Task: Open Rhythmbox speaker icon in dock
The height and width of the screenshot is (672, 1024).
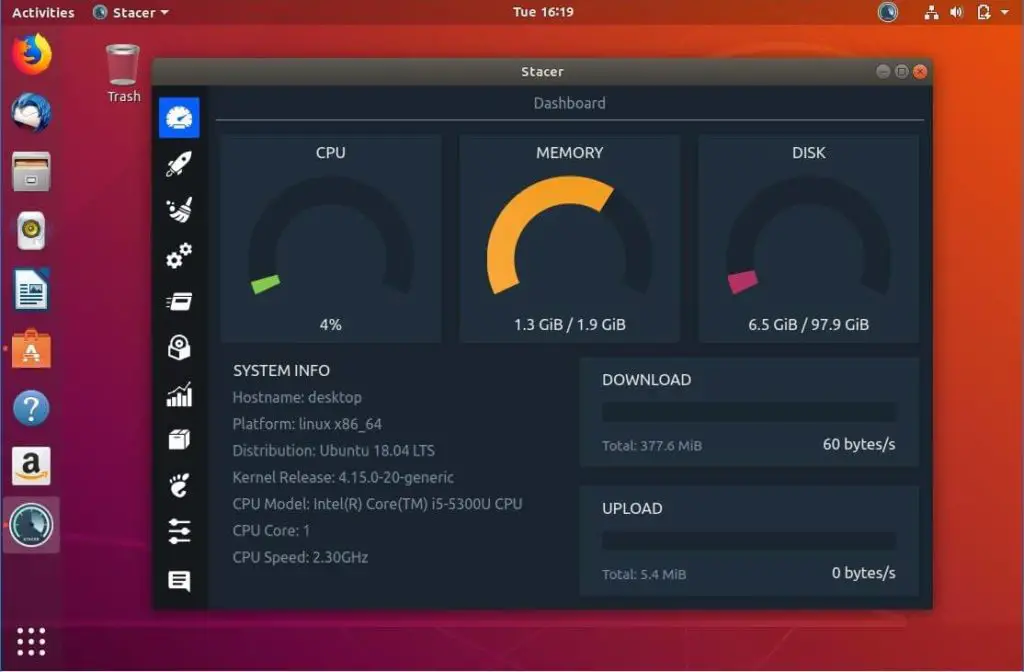Action: point(31,230)
